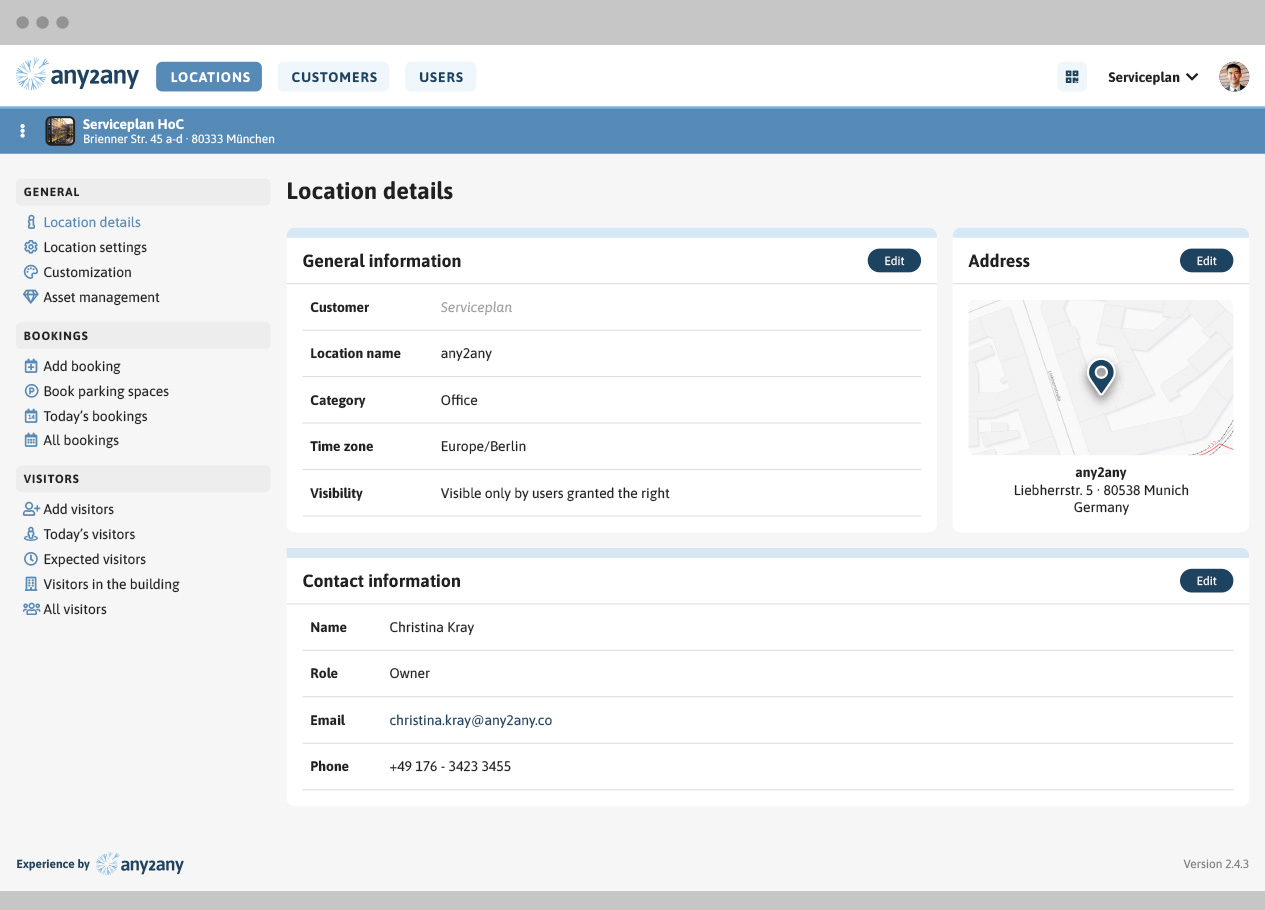Image resolution: width=1265 pixels, height=910 pixels.
Task: Click the Customization palette icon
Action: [x=31, y=272]
